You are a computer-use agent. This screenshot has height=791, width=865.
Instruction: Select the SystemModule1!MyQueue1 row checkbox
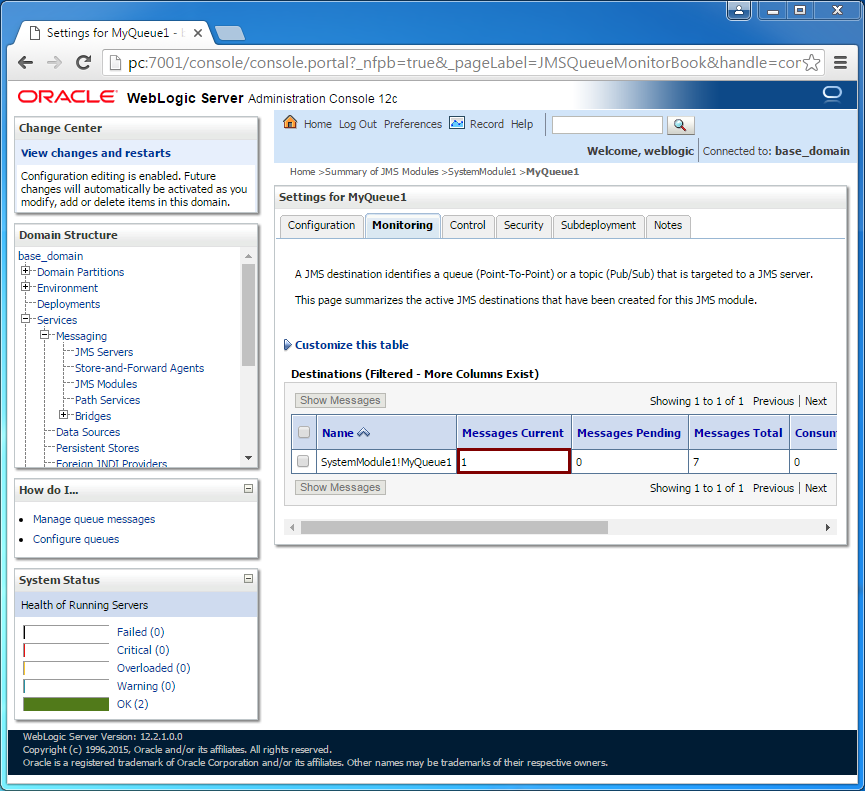[303, 462]
